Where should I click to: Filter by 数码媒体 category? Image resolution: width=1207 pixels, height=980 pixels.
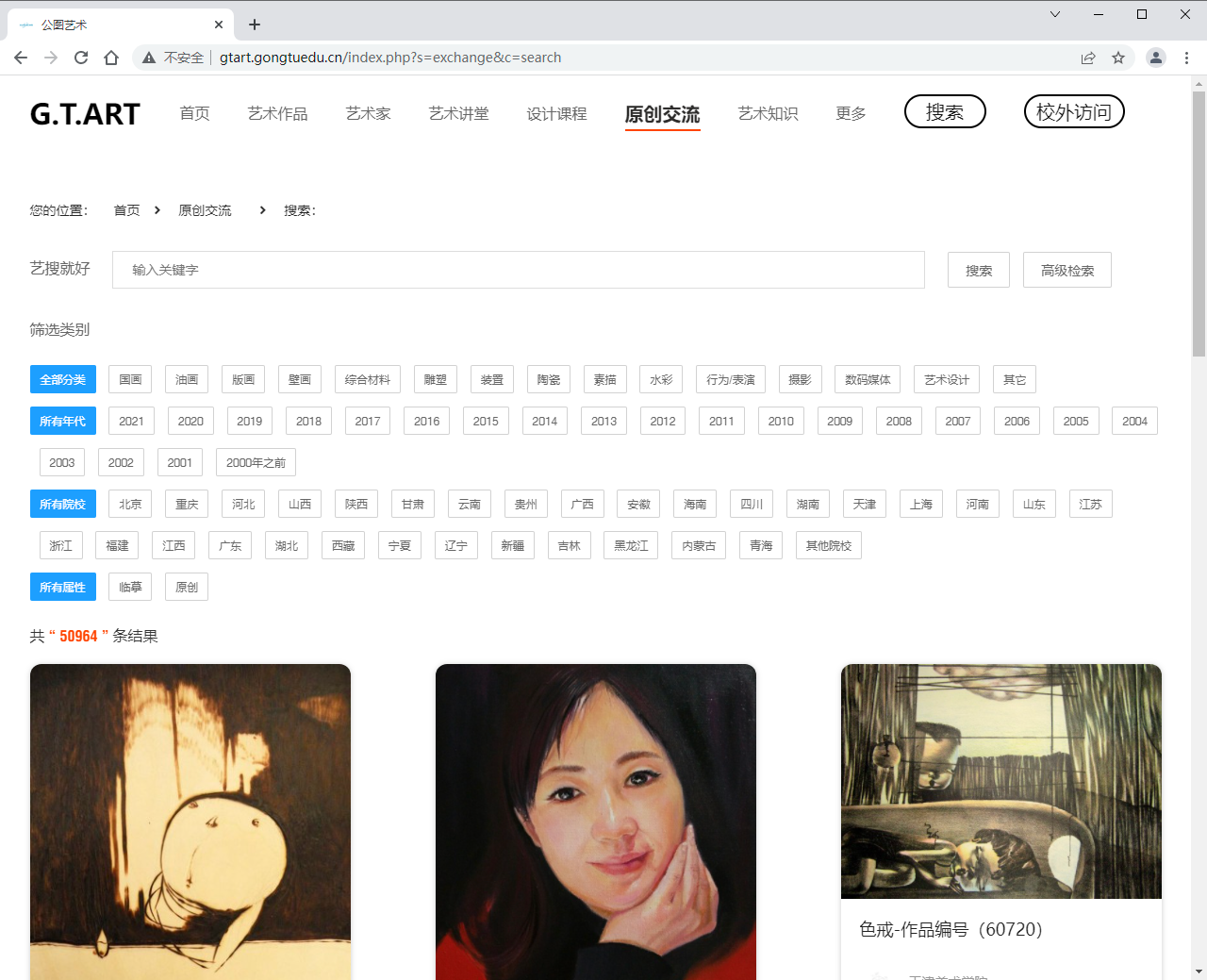click(x=868, y=379)
